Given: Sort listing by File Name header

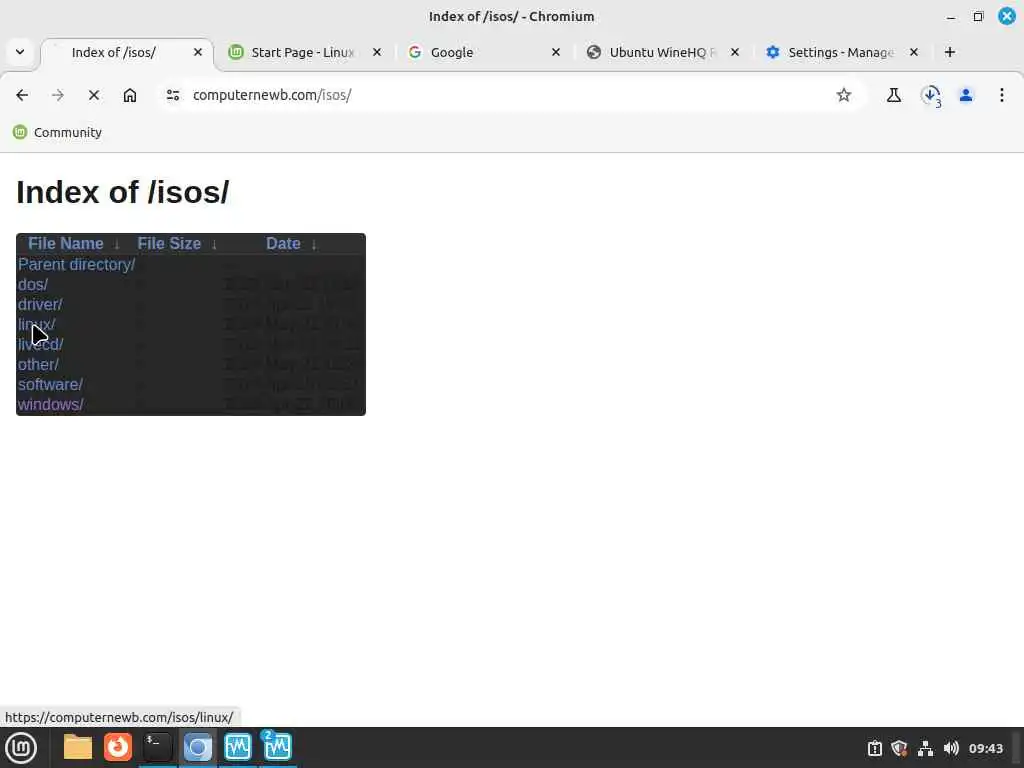Looking at the screenshot, I should tap(65, 244).
